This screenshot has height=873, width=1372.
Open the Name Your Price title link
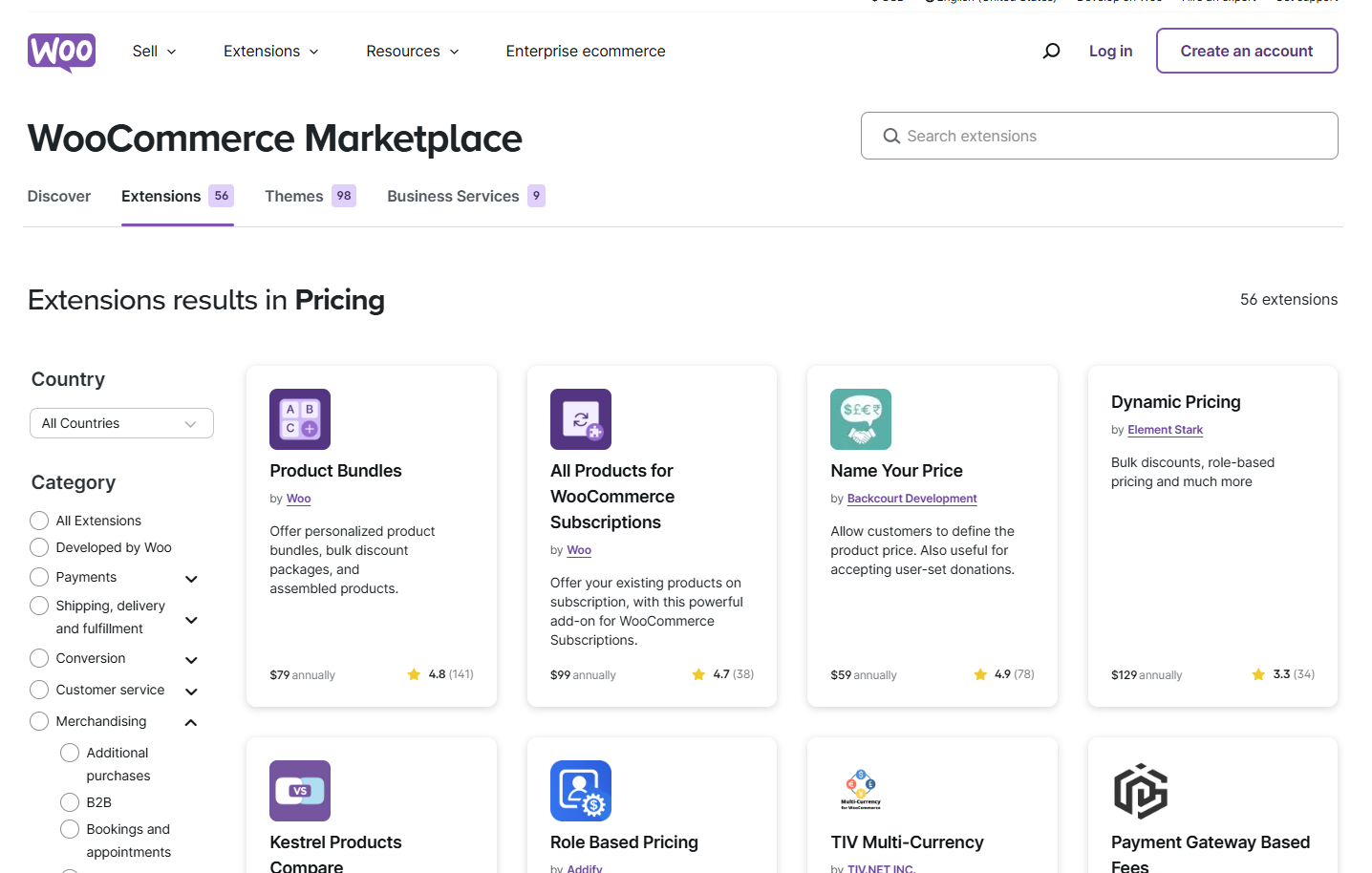896,471
